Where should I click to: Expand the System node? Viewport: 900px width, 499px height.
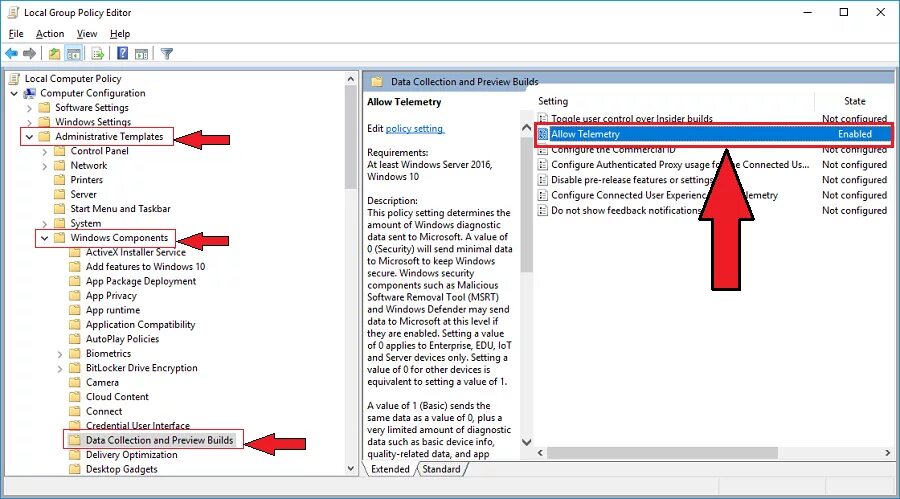tap(45, 223)
